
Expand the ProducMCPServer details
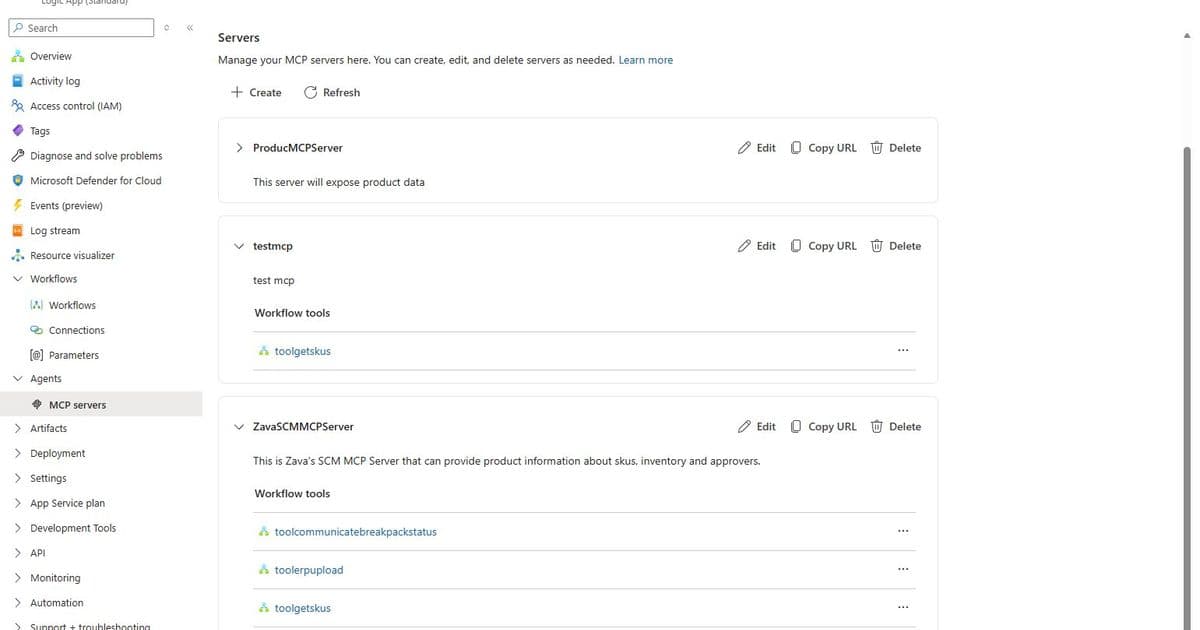239,147
